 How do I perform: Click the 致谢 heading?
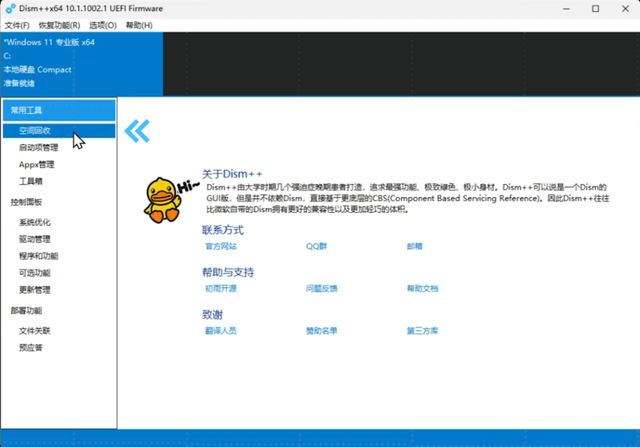[x=212, y=315]
